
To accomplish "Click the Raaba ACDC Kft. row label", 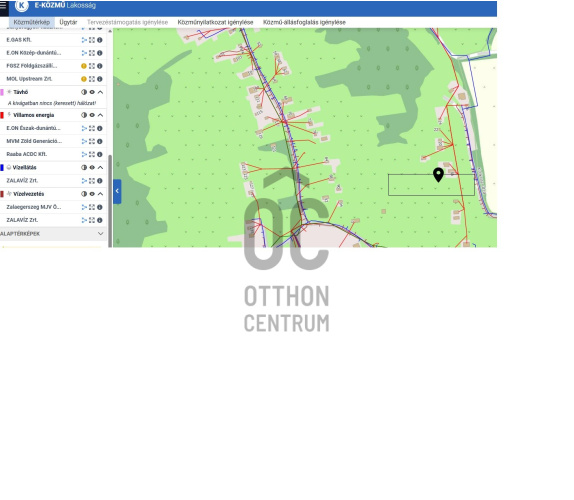I will (26, 154).
